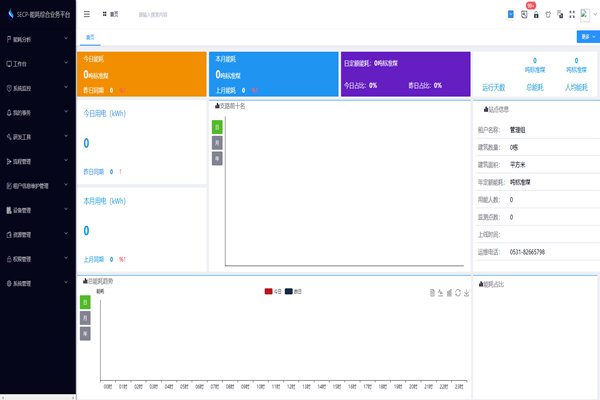Viewport: 600px width, 400px height.
Task: Open the theme shirt icon in header
Action: point(548,14)
